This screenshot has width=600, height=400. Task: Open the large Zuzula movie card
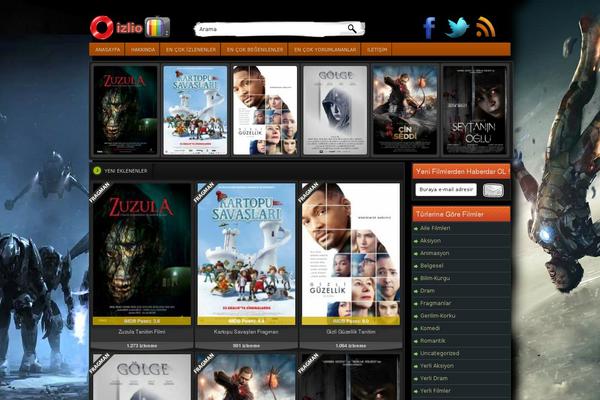[142, 254]
